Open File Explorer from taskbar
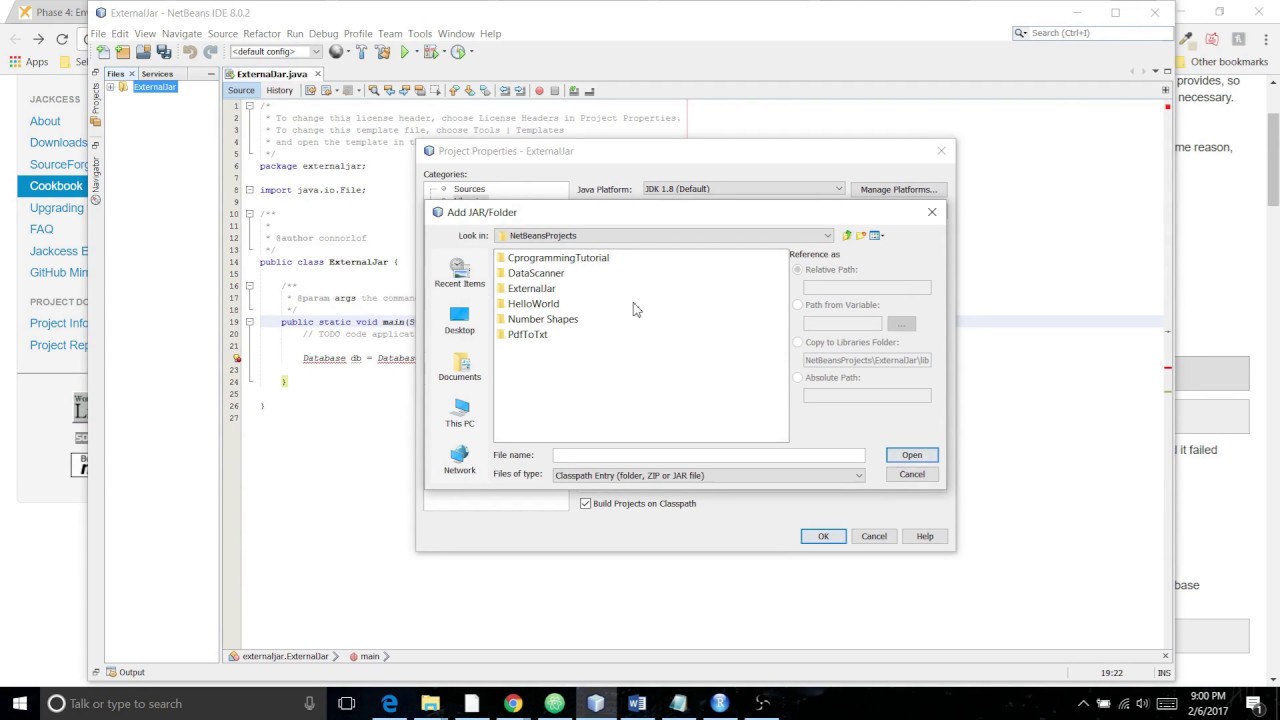Image resolution: width=1280 pixels, height=720 pixels. click(x=430, y=703)
